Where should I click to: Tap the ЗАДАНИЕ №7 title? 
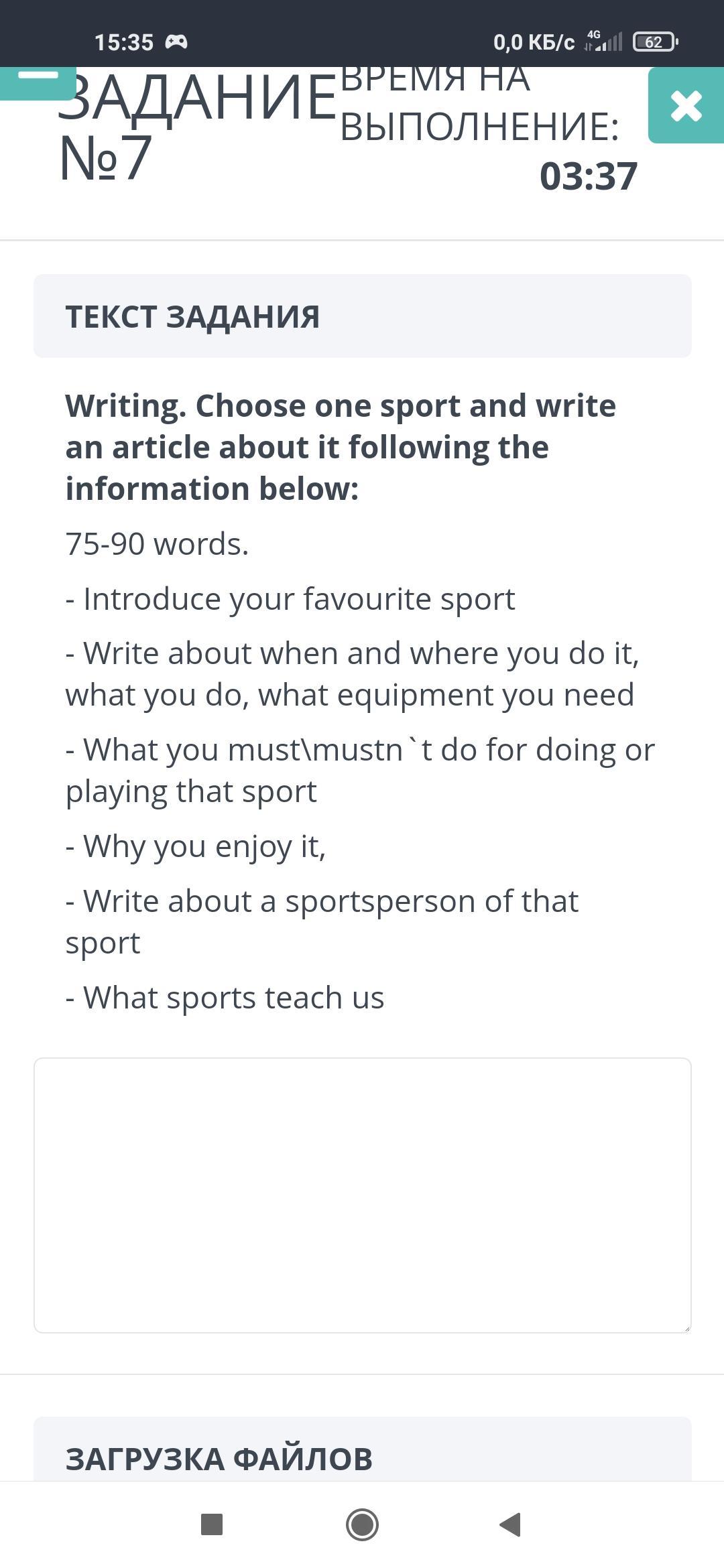194,127
